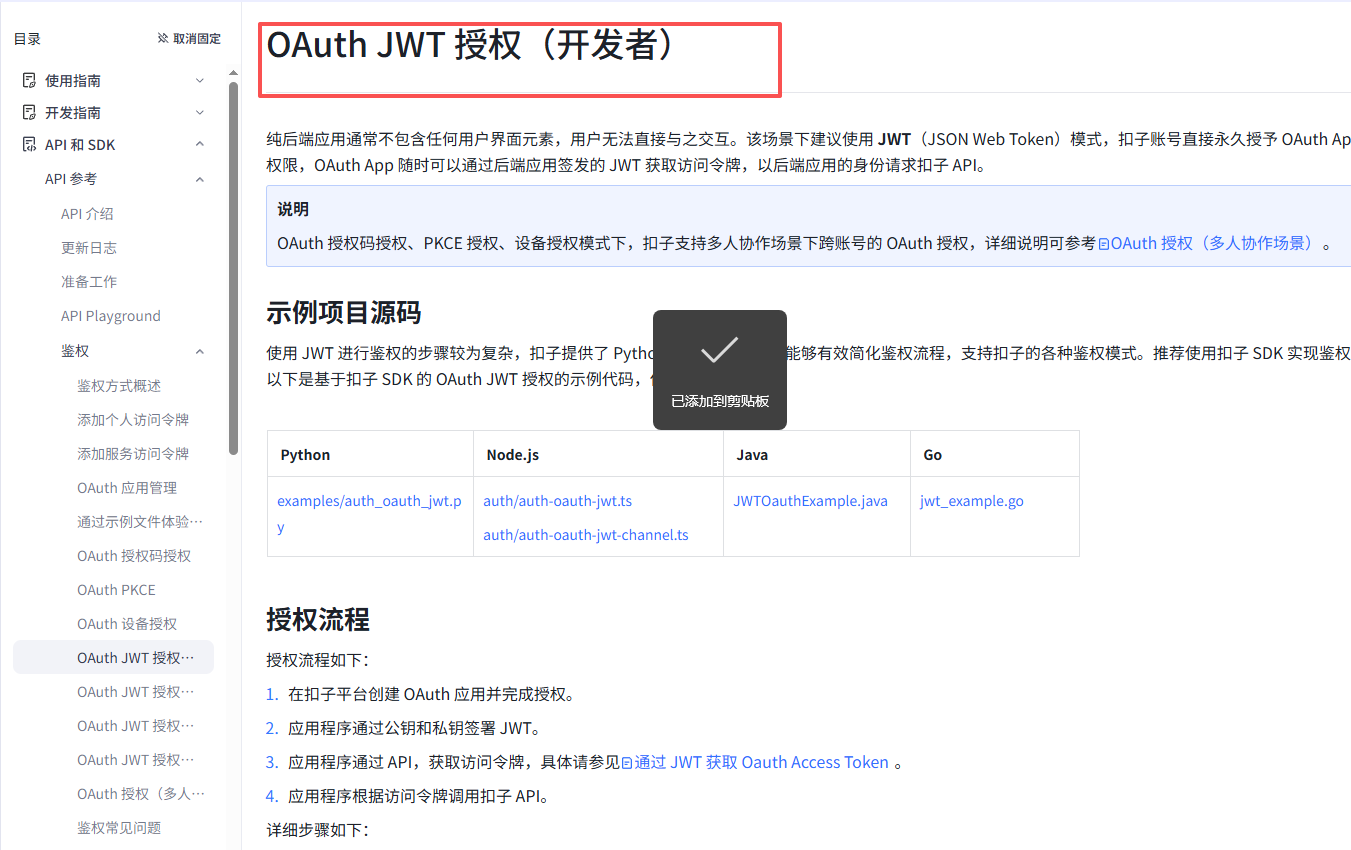1351x850 pixels.
Task: Select the 鉴权 group label
Action: pyautogui.click(x=75, y=351)
